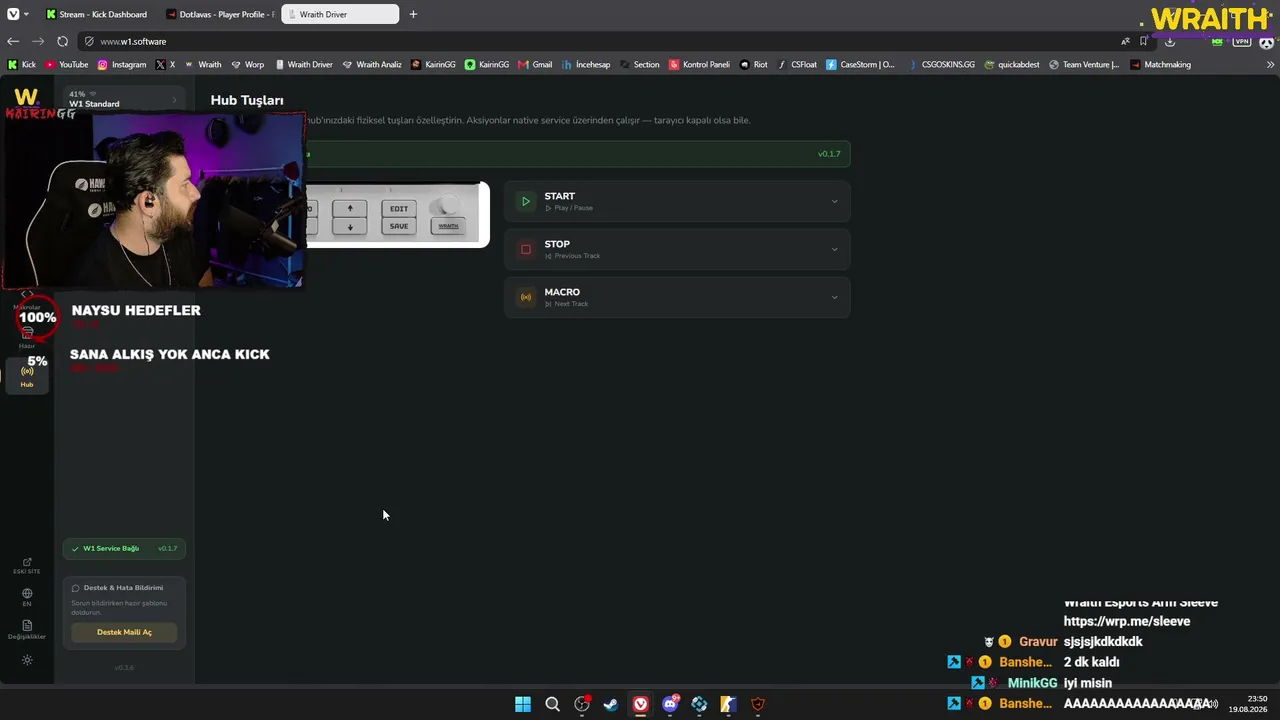Open the İncehesap bookmark
1280x720 pixels.
point(586,65)
